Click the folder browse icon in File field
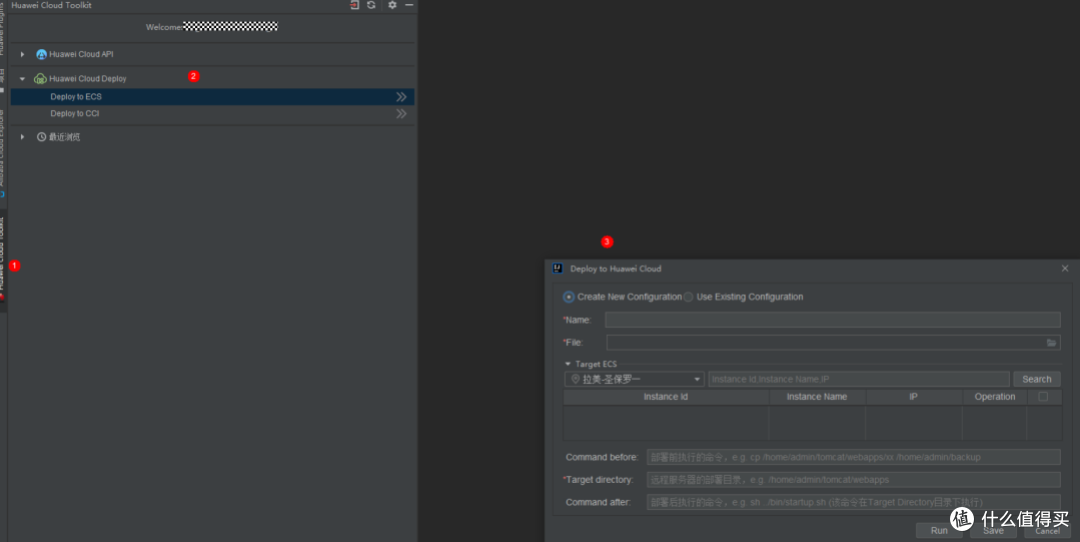The height and width of the screenshot is (542, 1080). [1051, 342]
